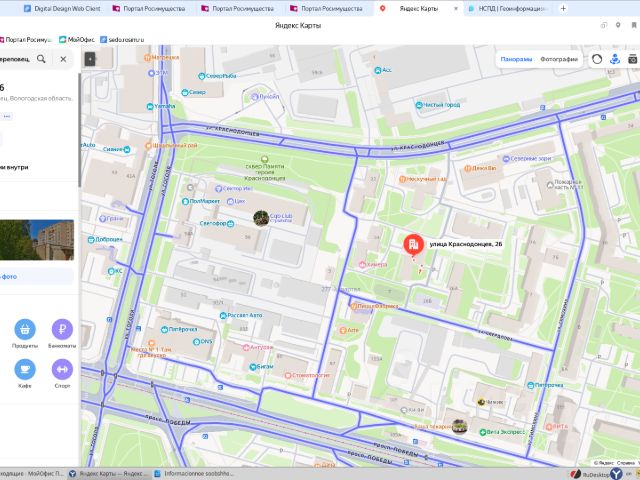
Task: Click the round traffic indicator icon
Action: tap(597, 59)
